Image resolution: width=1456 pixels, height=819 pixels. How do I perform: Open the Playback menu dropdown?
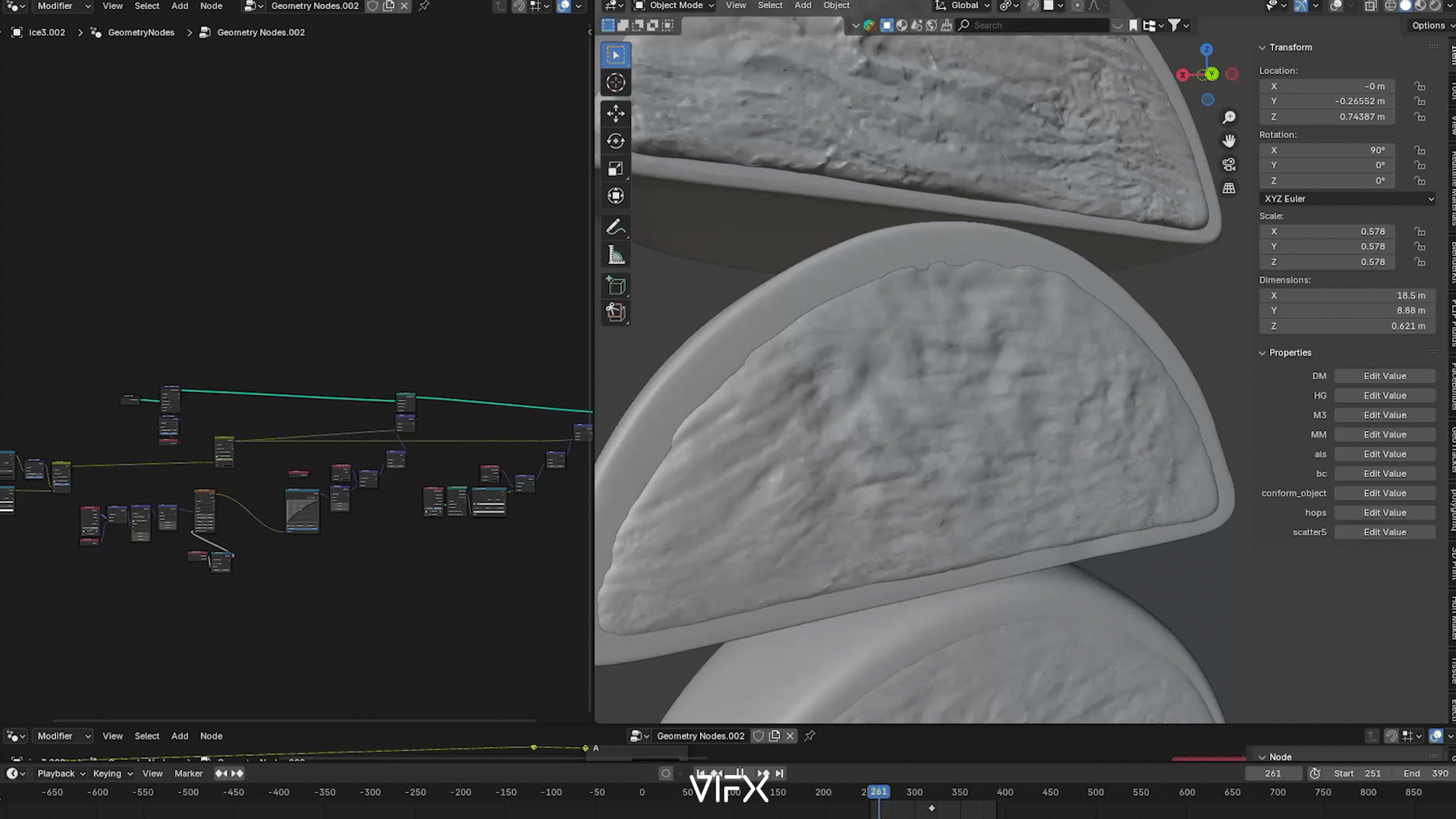pos(61,773)
